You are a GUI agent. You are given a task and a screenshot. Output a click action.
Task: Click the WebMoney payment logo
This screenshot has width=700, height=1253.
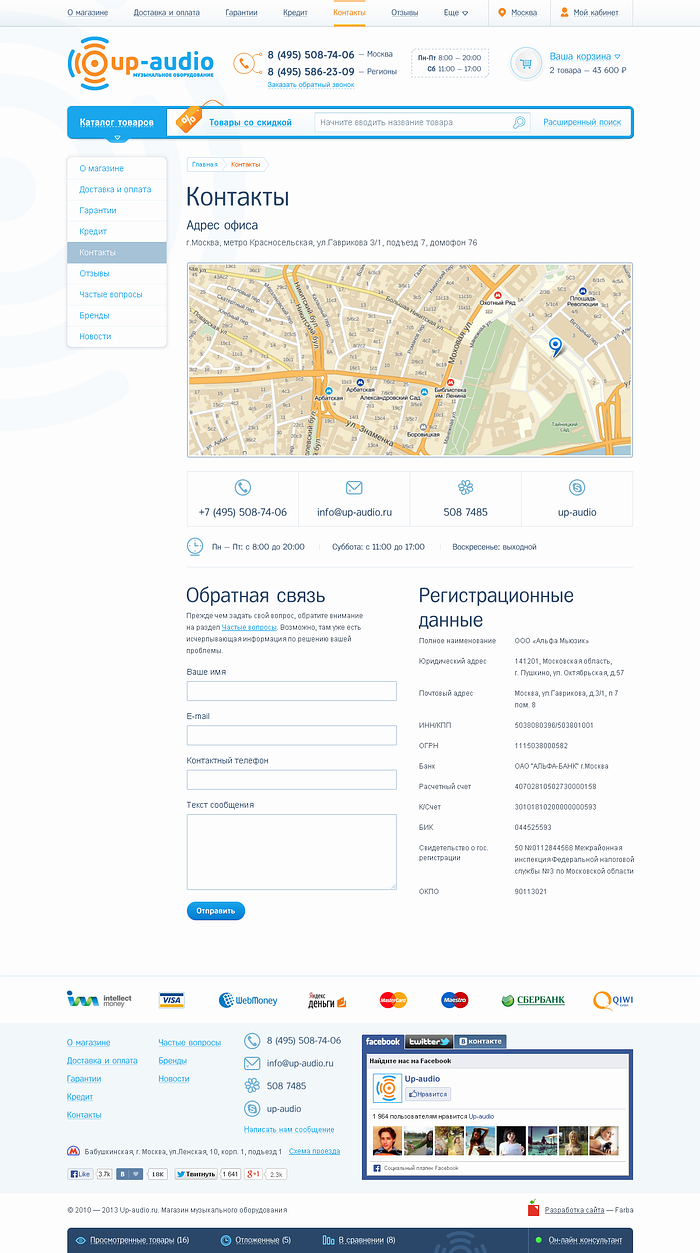coord(248,1000)
